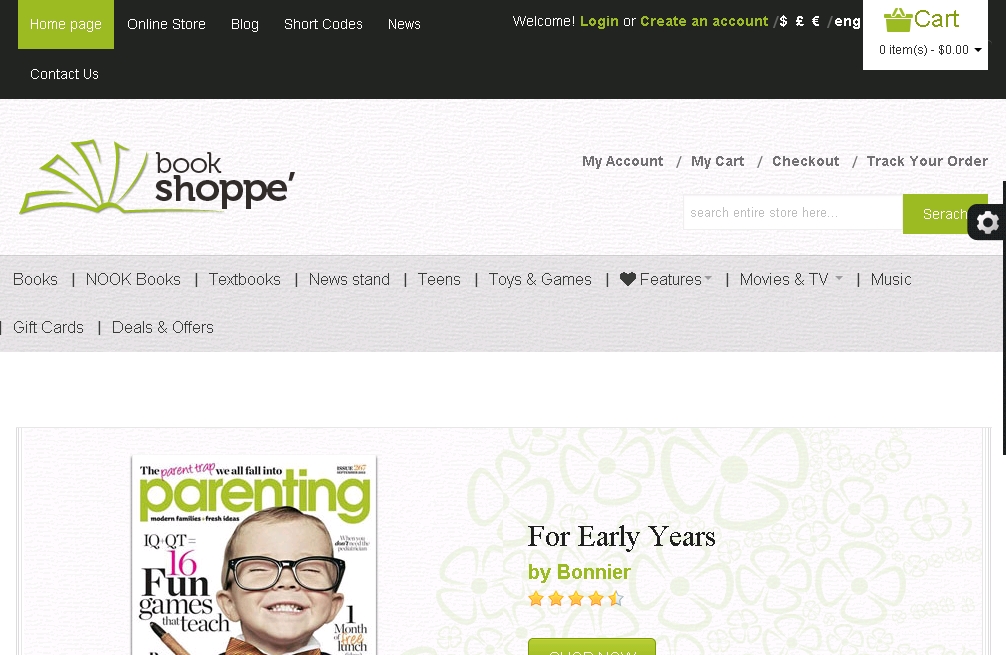This screenshot has height=655, width=1006.
Task: Expand the Features menu dropdown
Action: [708, 278]
